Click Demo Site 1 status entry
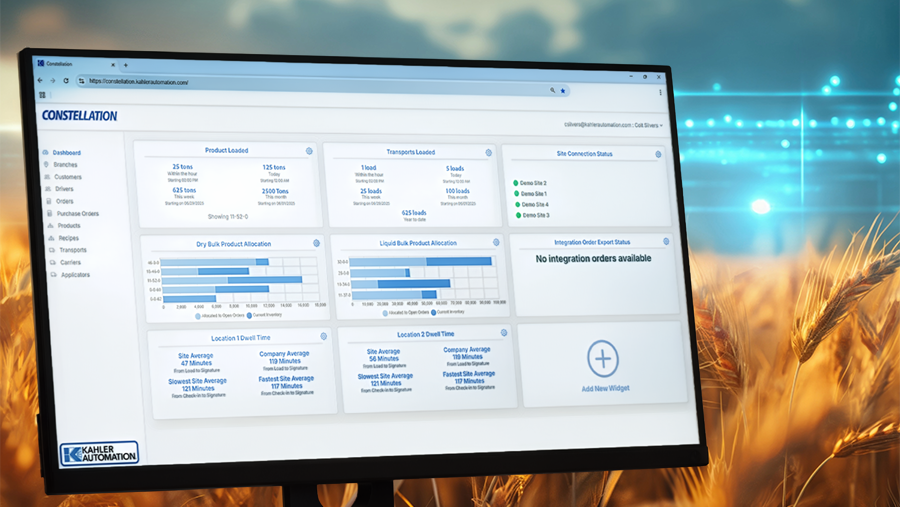900x507 pixels. click(531, 194)
